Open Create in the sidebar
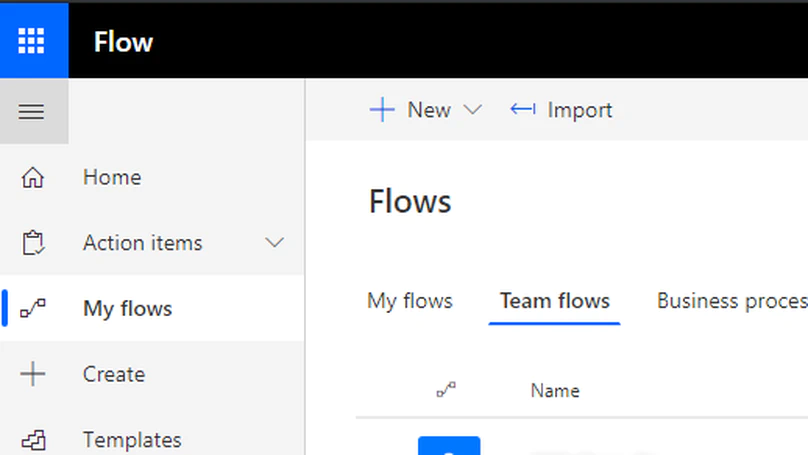The image size is (808, 455). 114,374
